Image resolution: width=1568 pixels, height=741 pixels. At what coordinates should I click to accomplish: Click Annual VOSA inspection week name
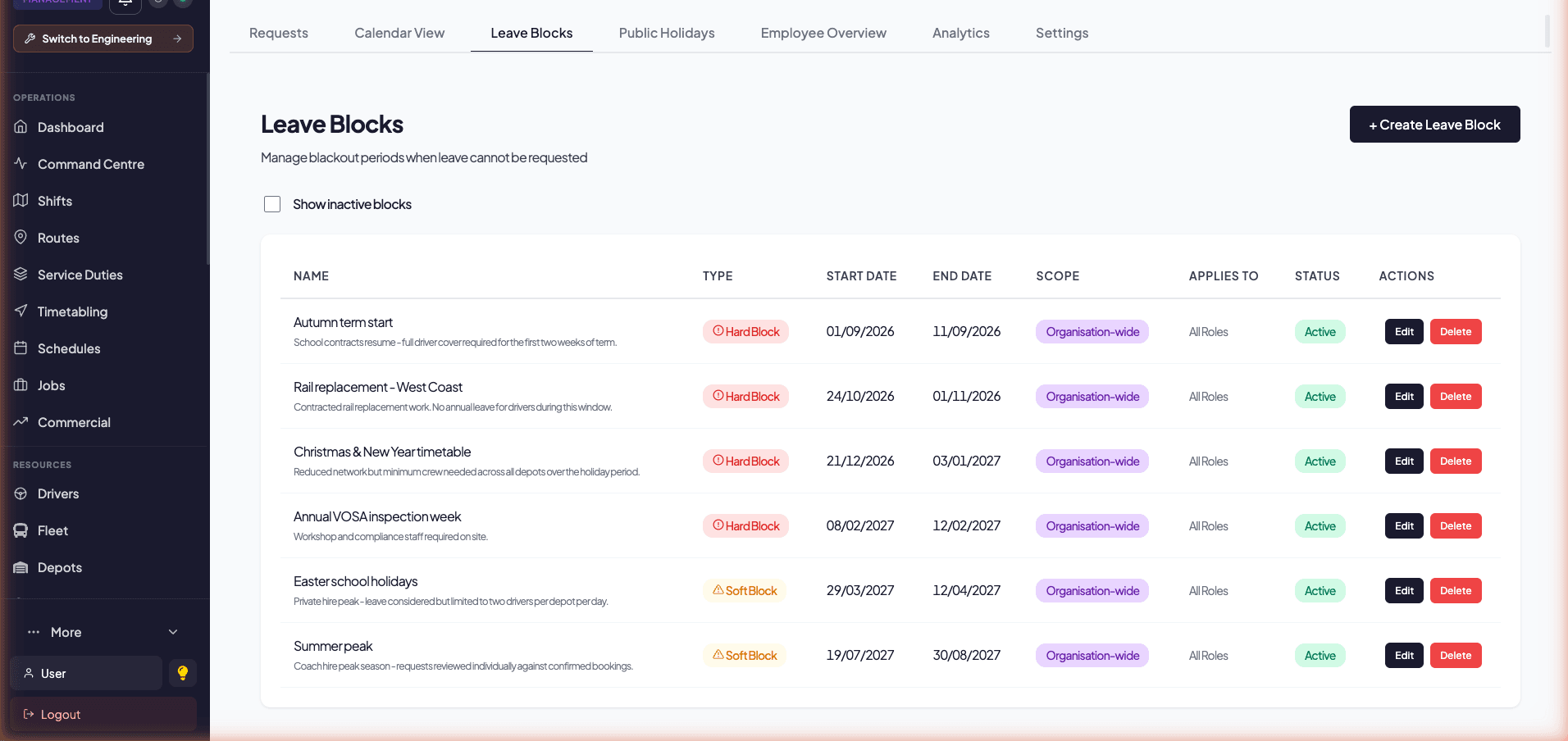coord(377,517)
